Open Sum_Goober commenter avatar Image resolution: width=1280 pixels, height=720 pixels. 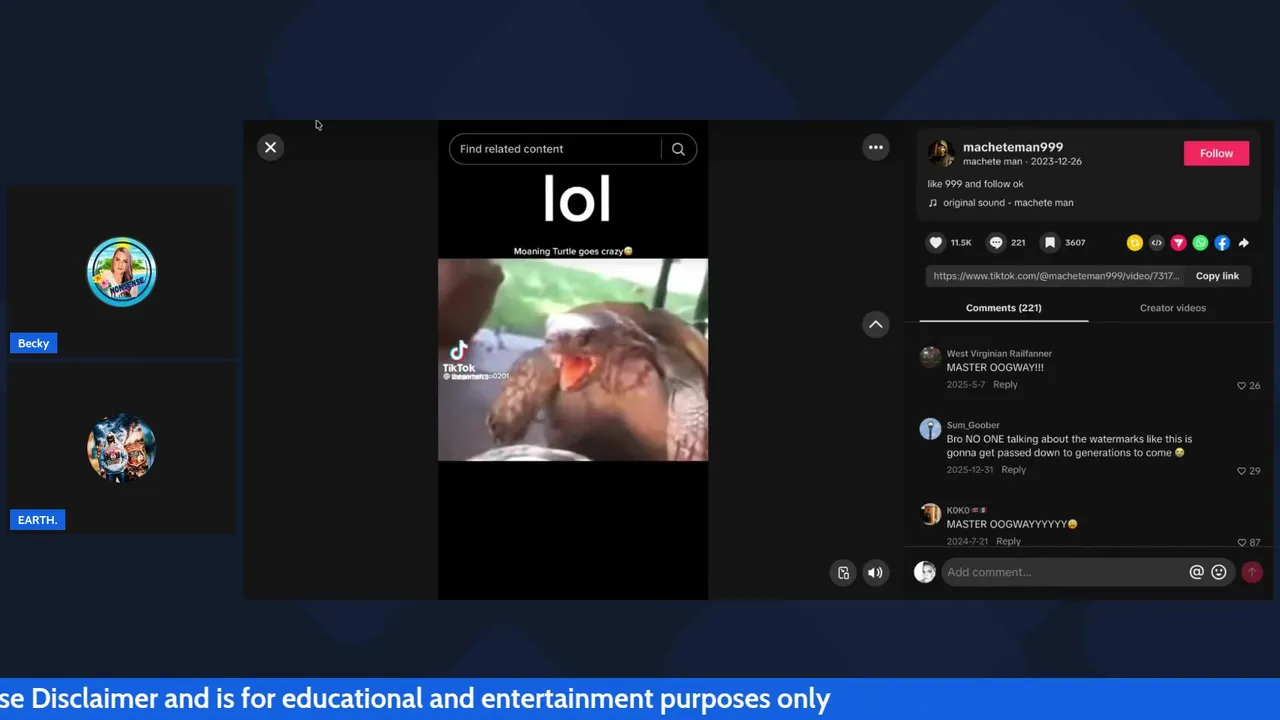(930, 429)
